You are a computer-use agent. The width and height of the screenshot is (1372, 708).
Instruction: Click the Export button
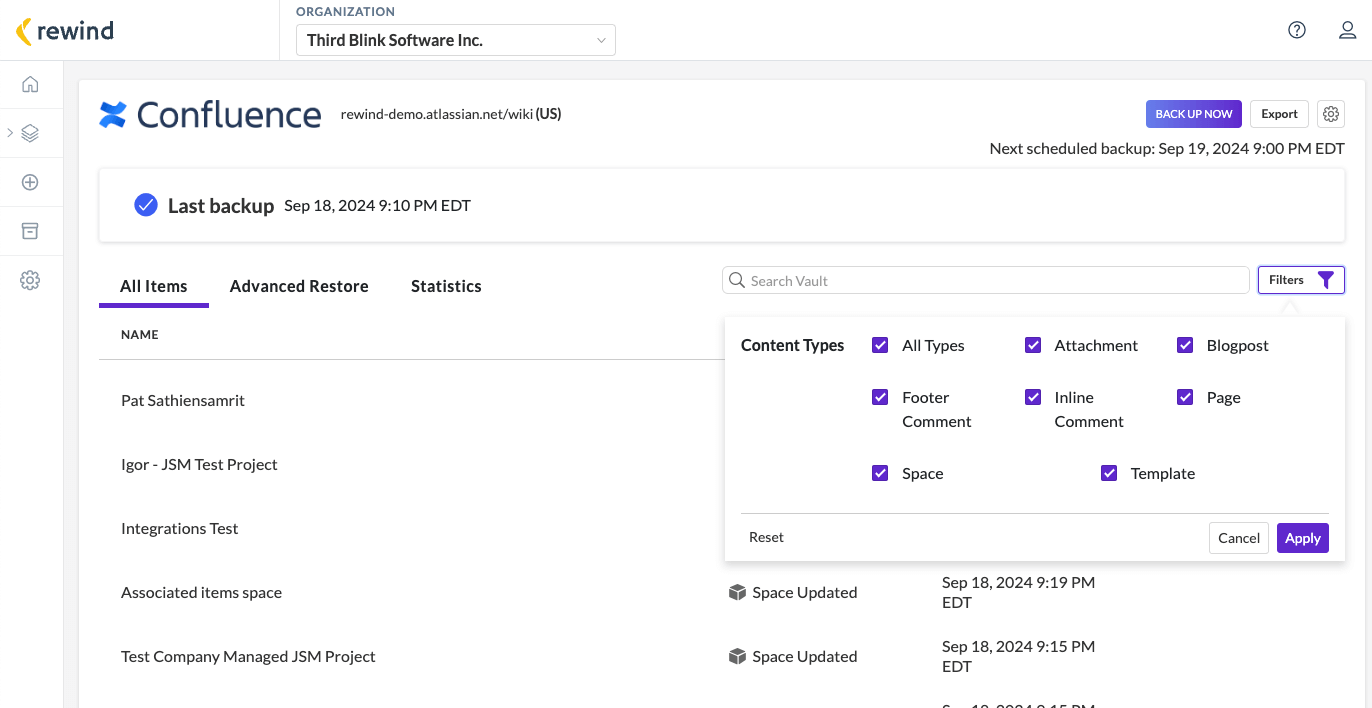[1279, 114]
